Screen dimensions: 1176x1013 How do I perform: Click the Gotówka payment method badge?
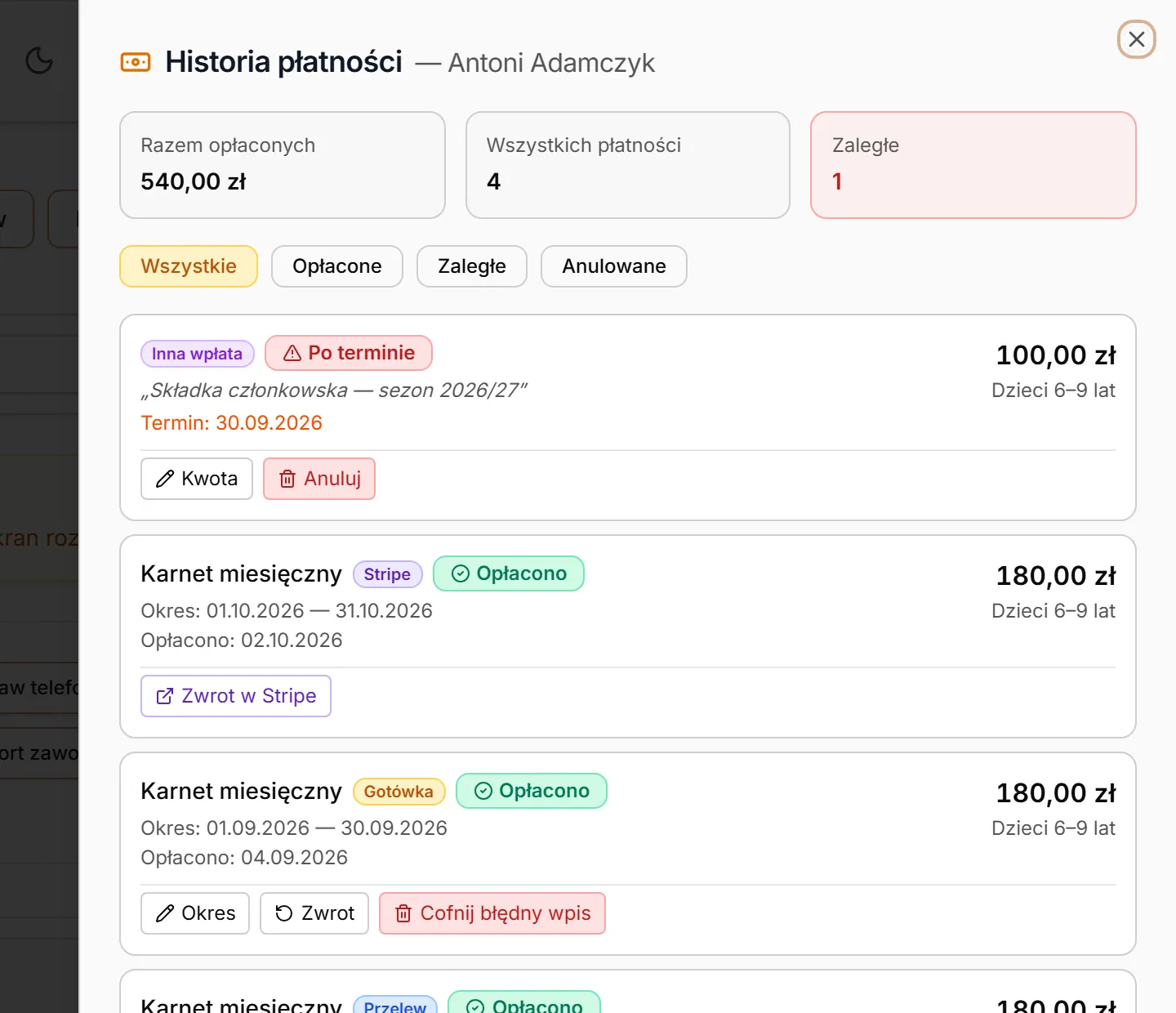[x=399, y=792]
